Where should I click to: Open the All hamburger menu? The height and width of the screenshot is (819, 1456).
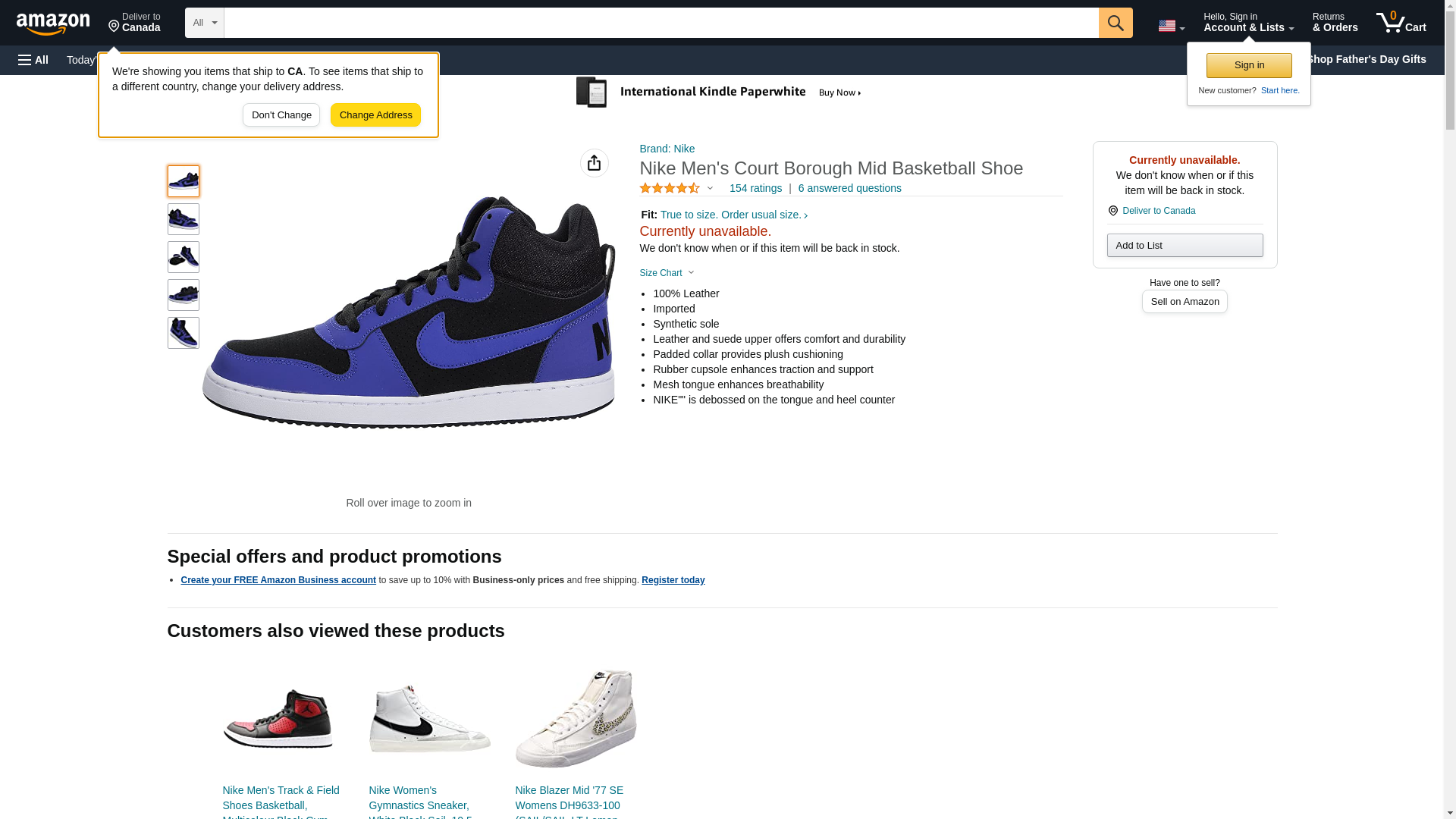(x=33, y=60)
